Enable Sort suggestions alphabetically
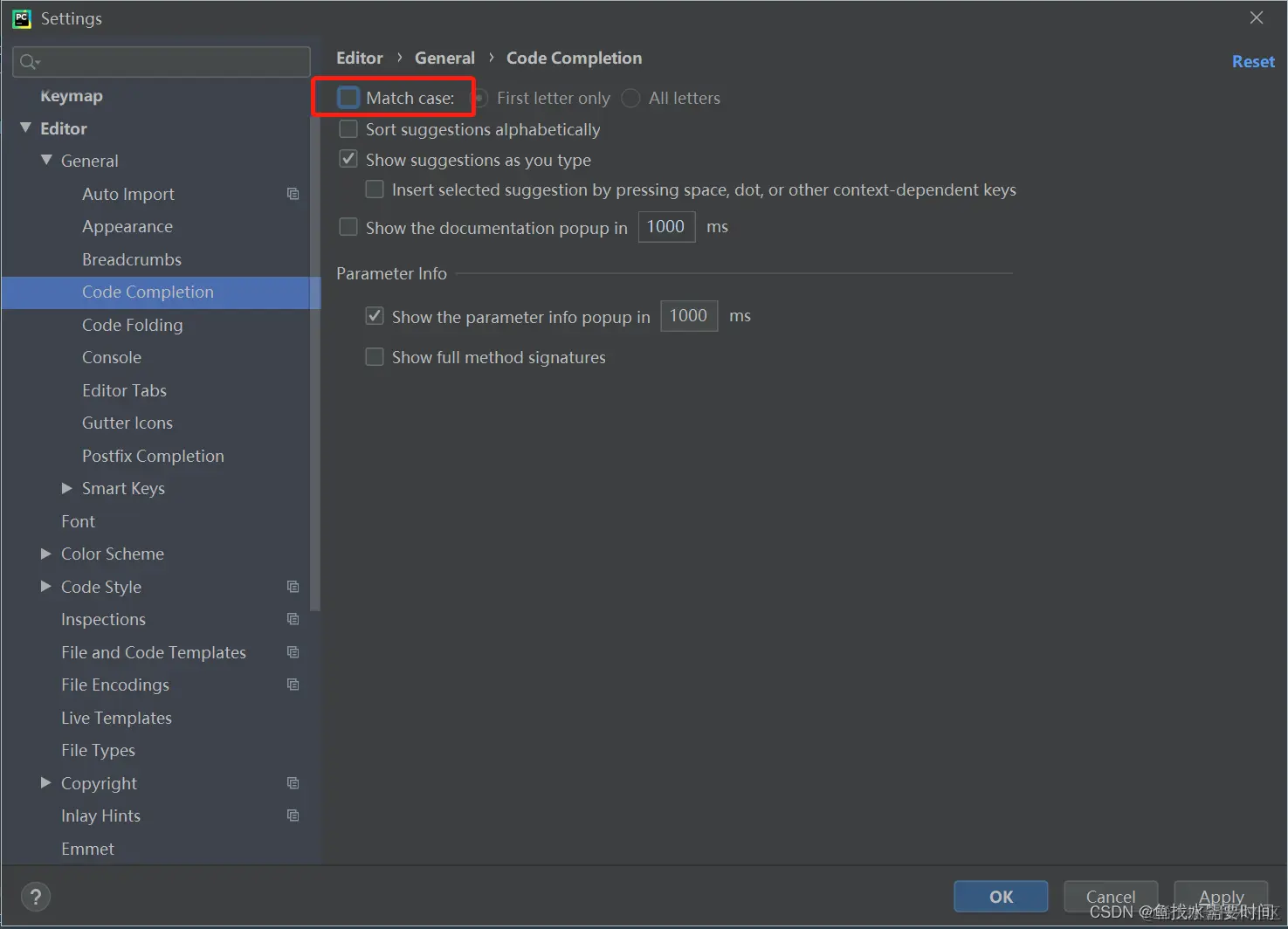The height and width of the screenshot is (929, 1288). click(348, 129)
